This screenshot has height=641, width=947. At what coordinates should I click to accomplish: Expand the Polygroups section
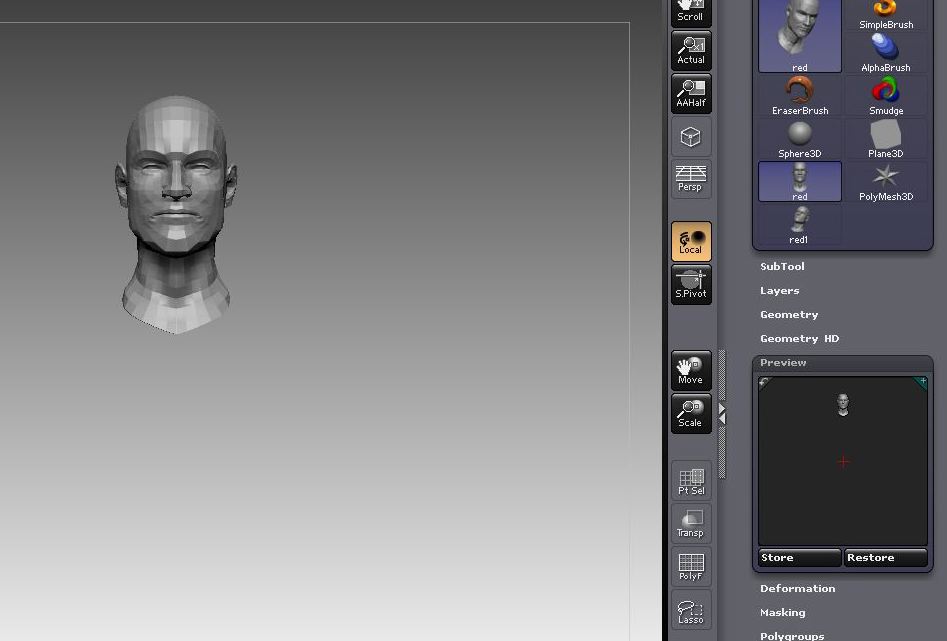click(x=792, y=636)
